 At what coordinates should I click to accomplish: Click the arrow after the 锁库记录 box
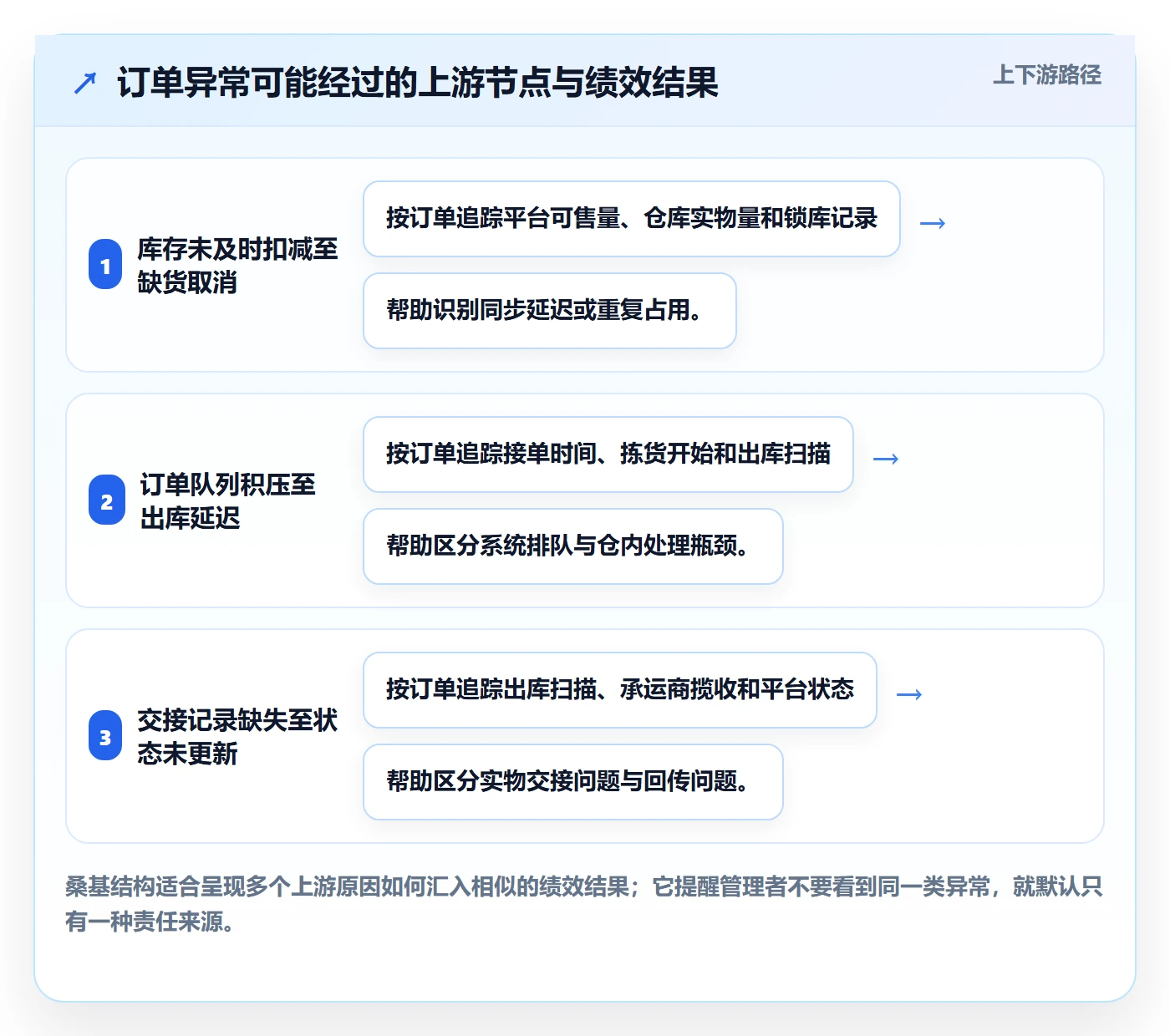pyautogui.click(x=933, y=223)
